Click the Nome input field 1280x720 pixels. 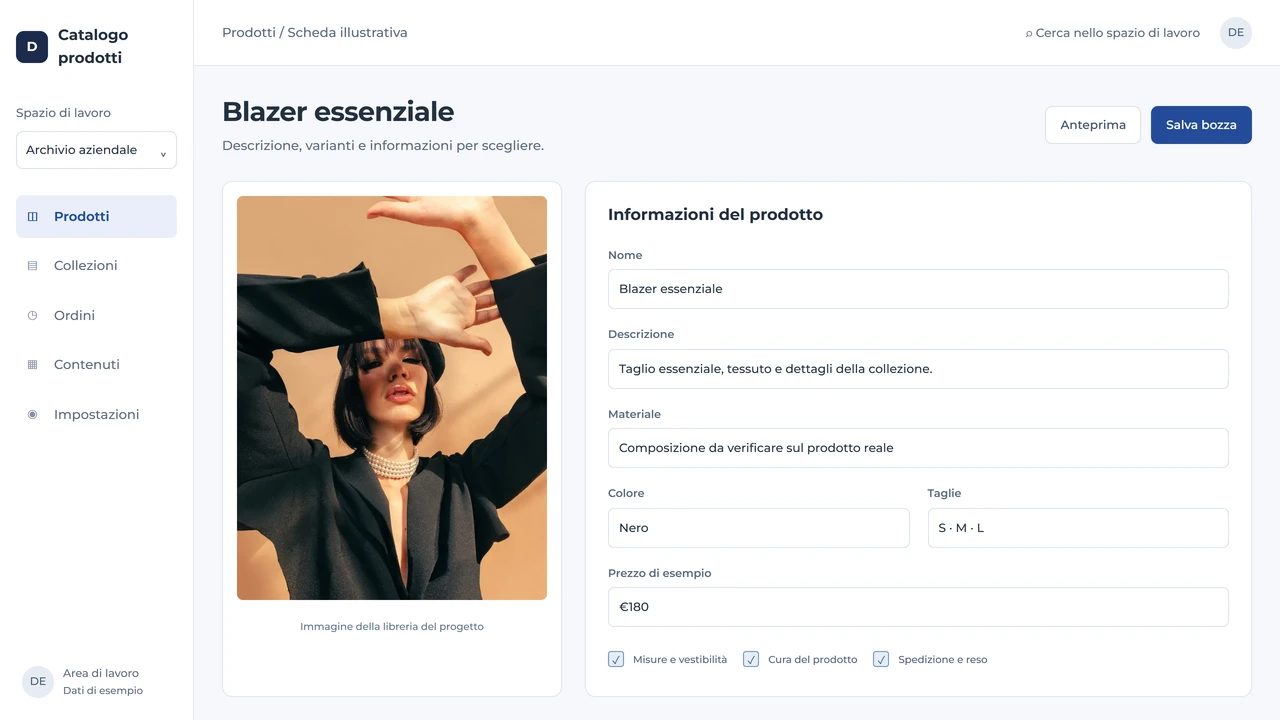pyautogui.click(x=918, y=289)
